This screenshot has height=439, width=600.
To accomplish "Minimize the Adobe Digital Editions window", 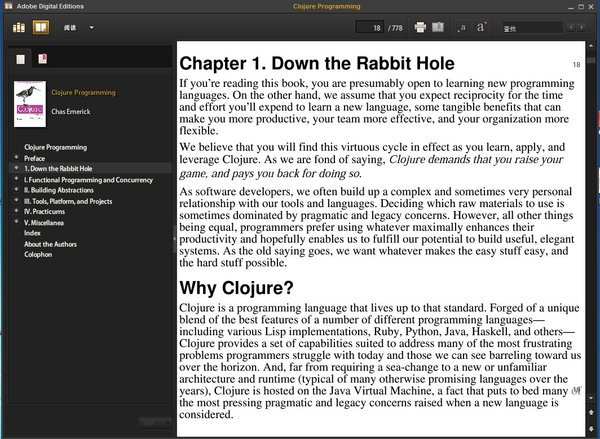I will [x=571, y=7].
